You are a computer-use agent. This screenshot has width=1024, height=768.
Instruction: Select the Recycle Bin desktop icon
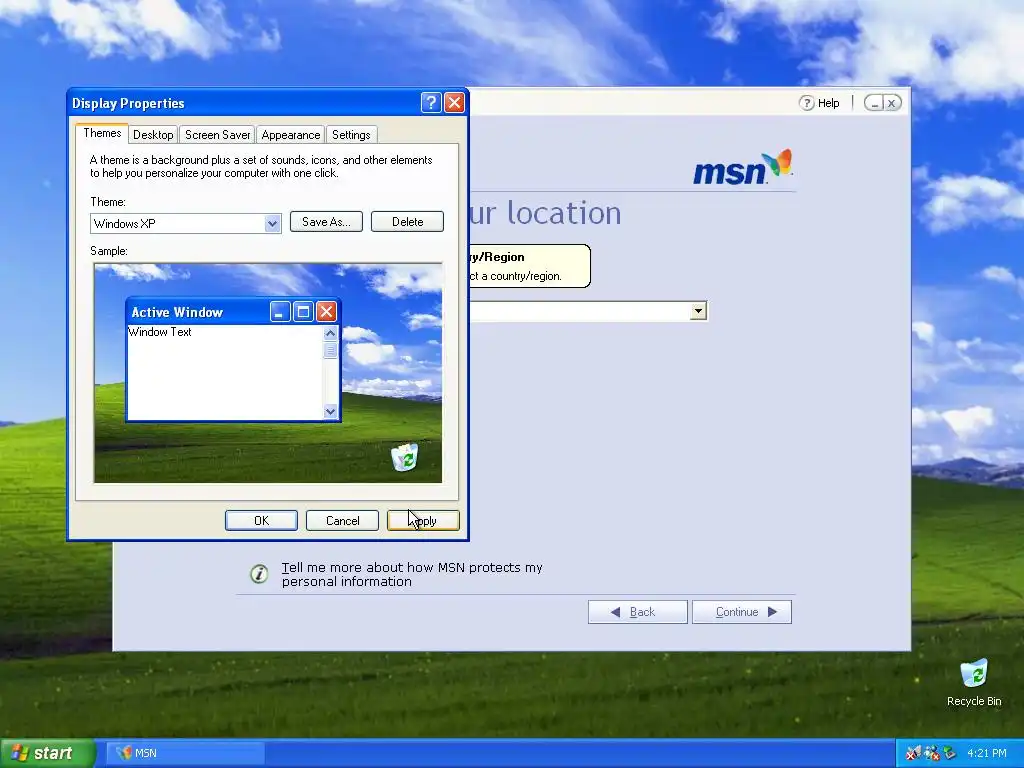tap(974, 682)
